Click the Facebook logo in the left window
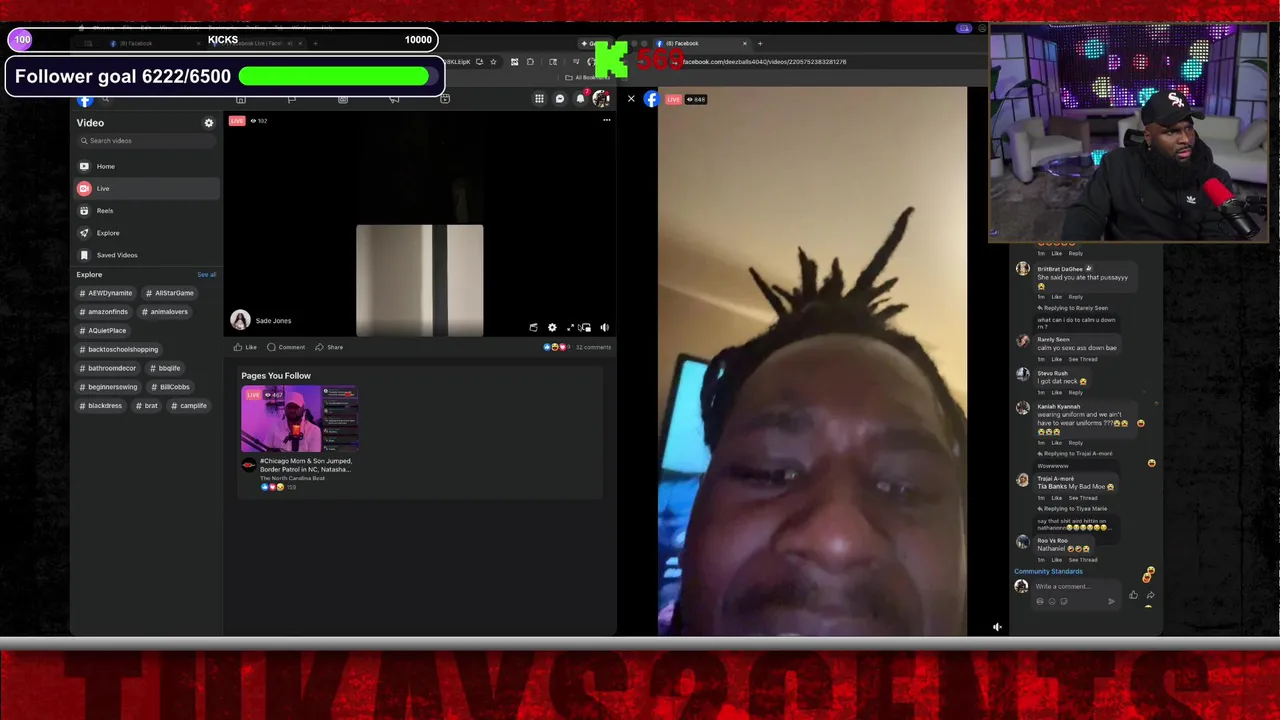Screen dimensions: 1280x720 [85, 99]
